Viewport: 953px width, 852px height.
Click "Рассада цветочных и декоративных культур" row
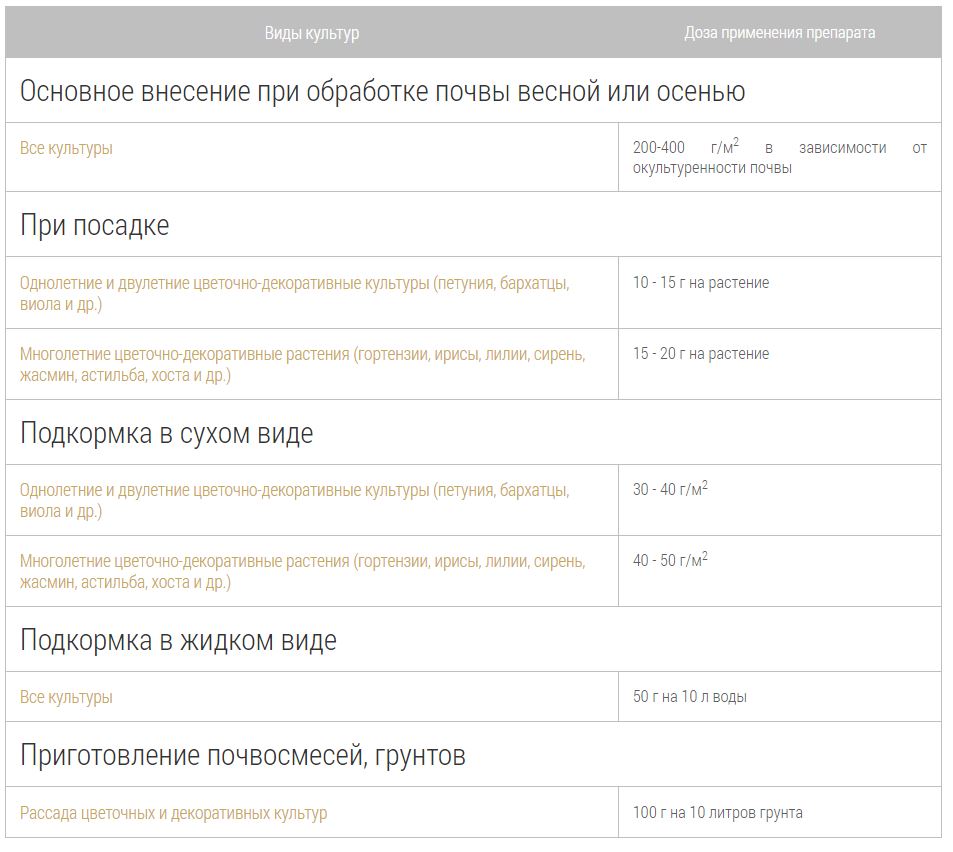[x=173, y=813]
